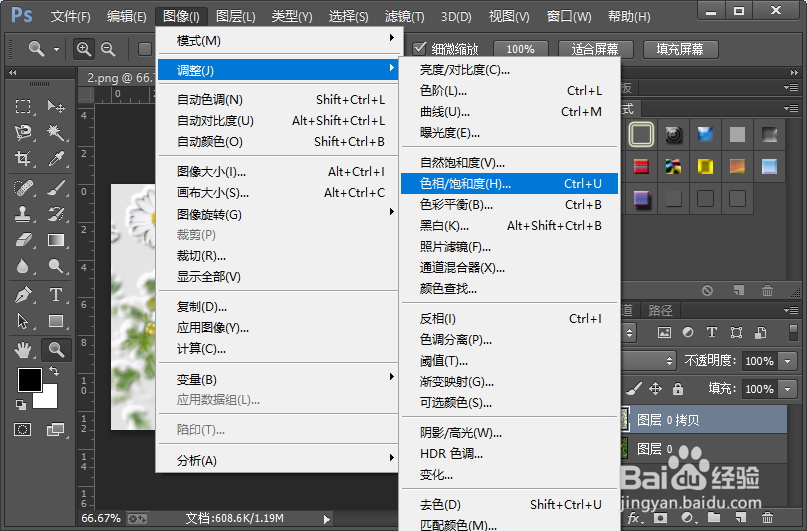The height and width of the screenshot is (531, 807).
Task: Open Zoom tool preset picker arrow
Action: tap(56, 49)
